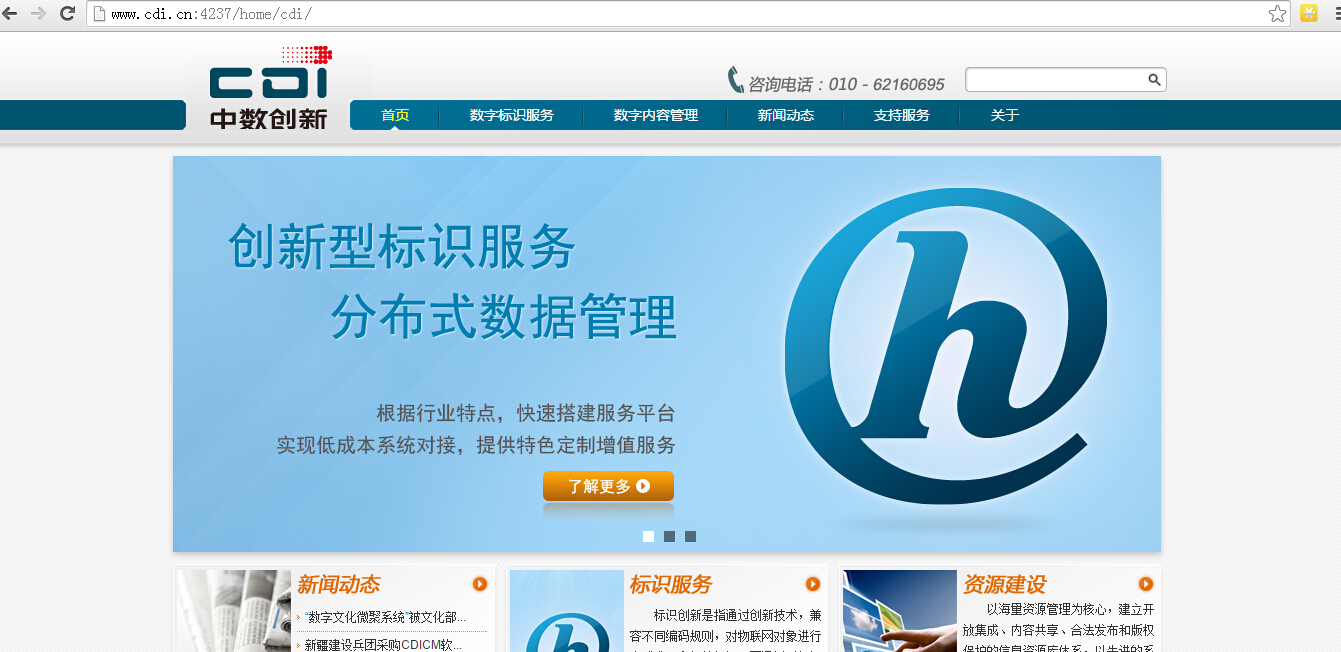Click the CDI 中数创新 logo

click(x=270, y=88)
